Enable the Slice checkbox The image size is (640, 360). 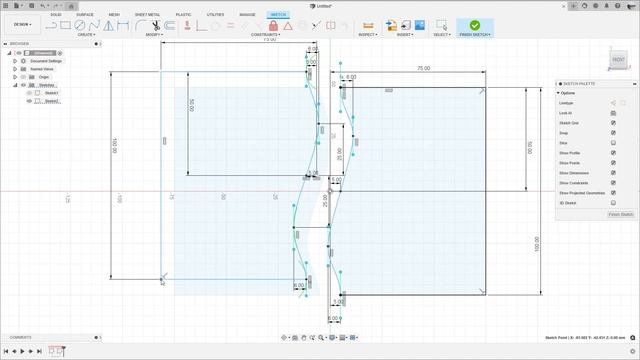pyautogui.click(x=613, y=143)
